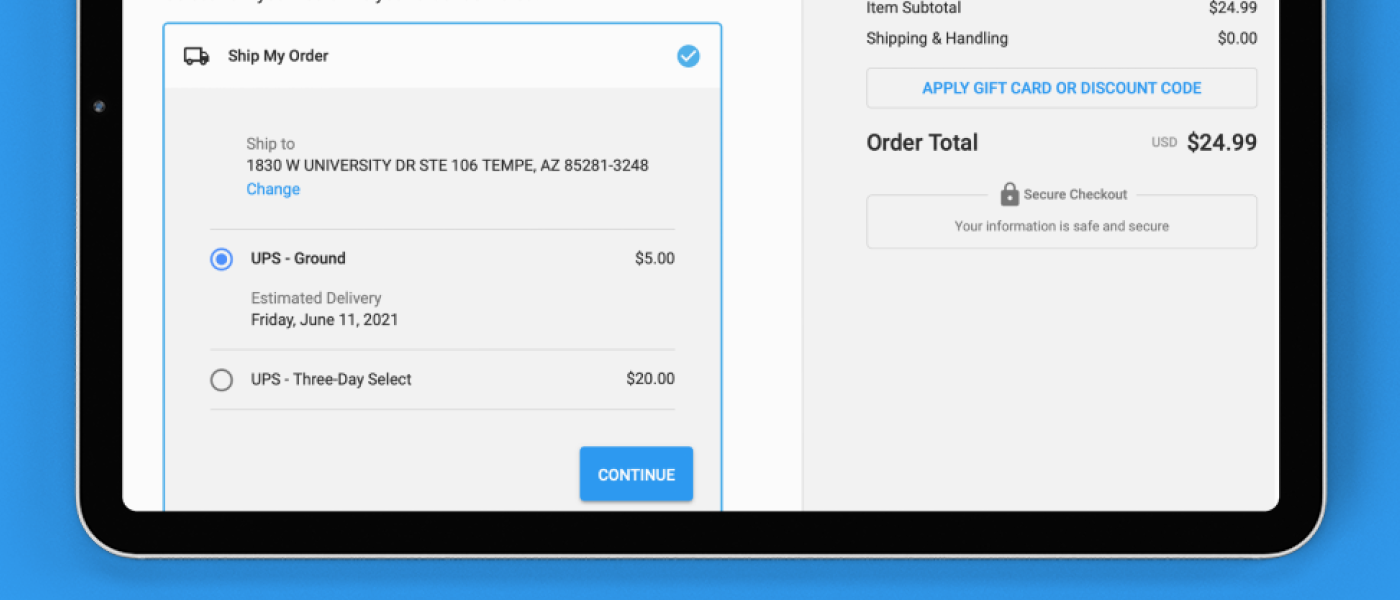The width and height of the screenshot is (1400, 600).
Task: Select the UPS - Three-Day Select radio button
Action: [x=221, y=380]
